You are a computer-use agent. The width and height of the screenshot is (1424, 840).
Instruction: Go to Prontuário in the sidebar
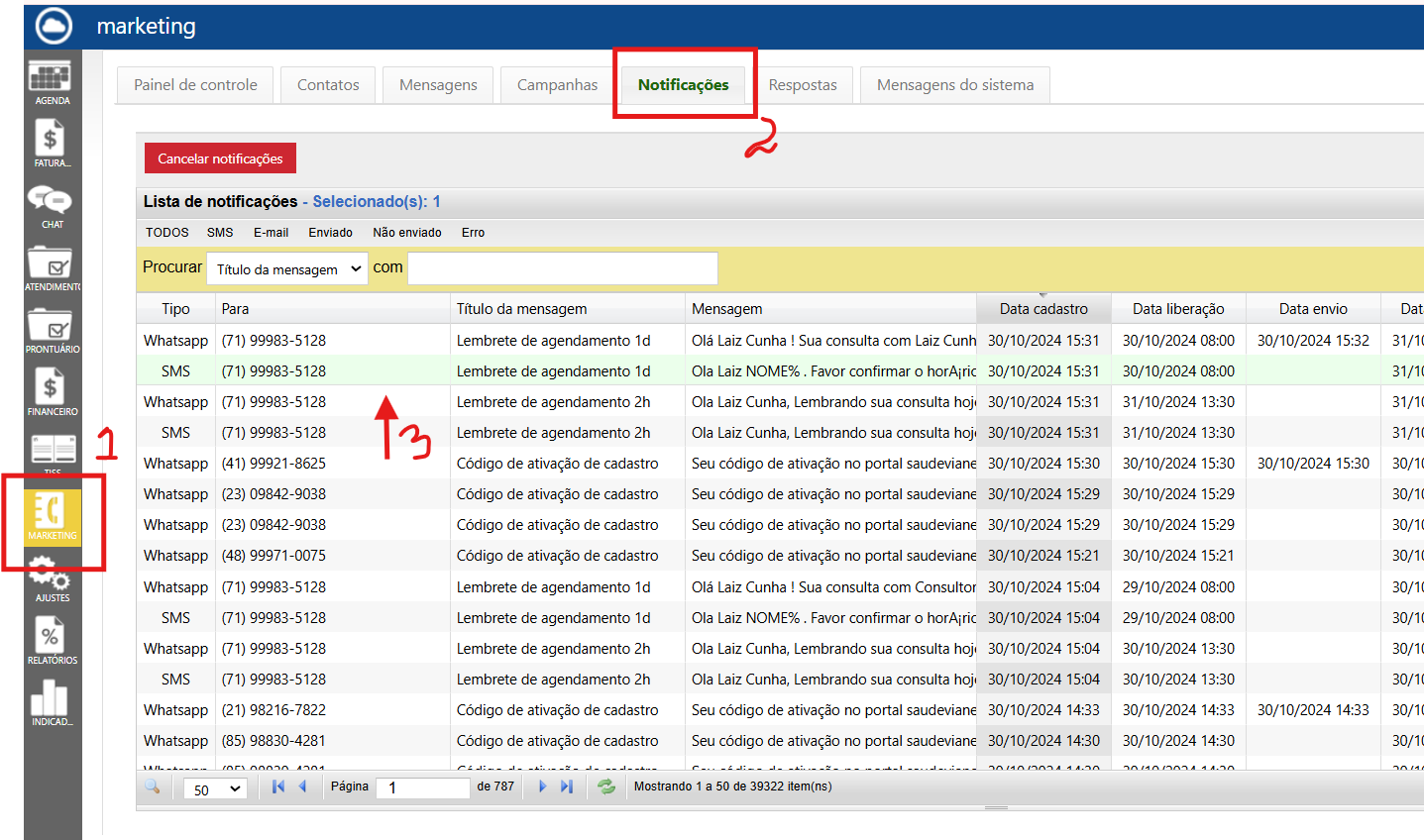51,330
